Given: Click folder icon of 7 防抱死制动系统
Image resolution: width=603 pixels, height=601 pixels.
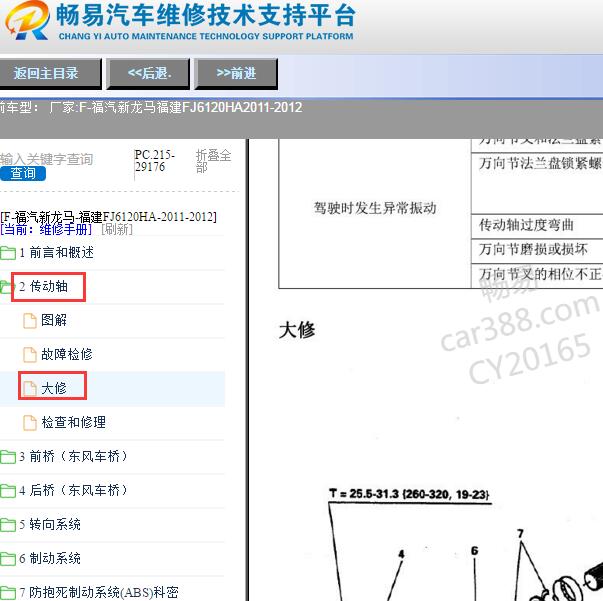Looking at the screenshot, I should 8,593.
